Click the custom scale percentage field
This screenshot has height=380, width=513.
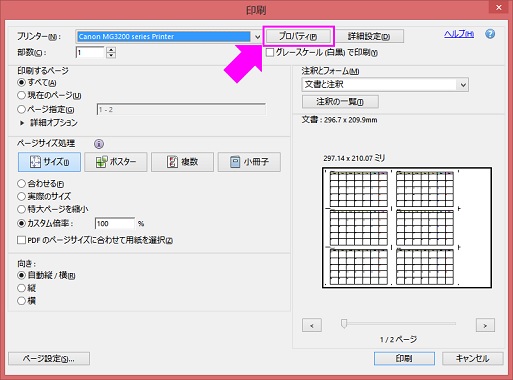115,224
